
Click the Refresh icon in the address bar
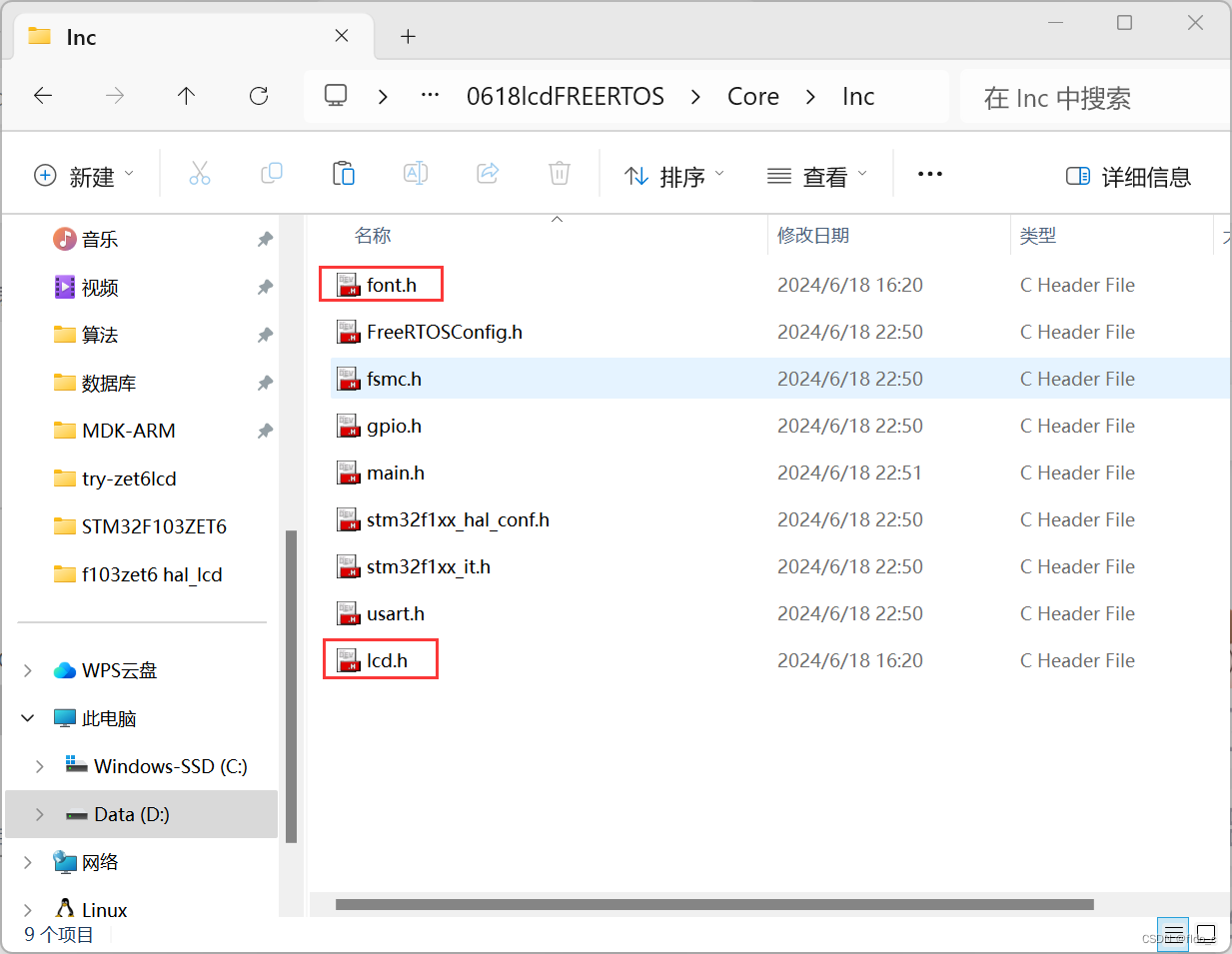pyautogui.click(x=258, y=95)
